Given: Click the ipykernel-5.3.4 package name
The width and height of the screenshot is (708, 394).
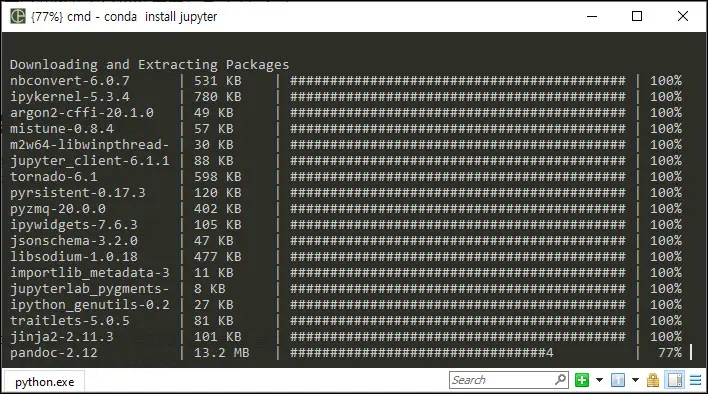Looking at the screenshot, I should click(x=70, y=97).
